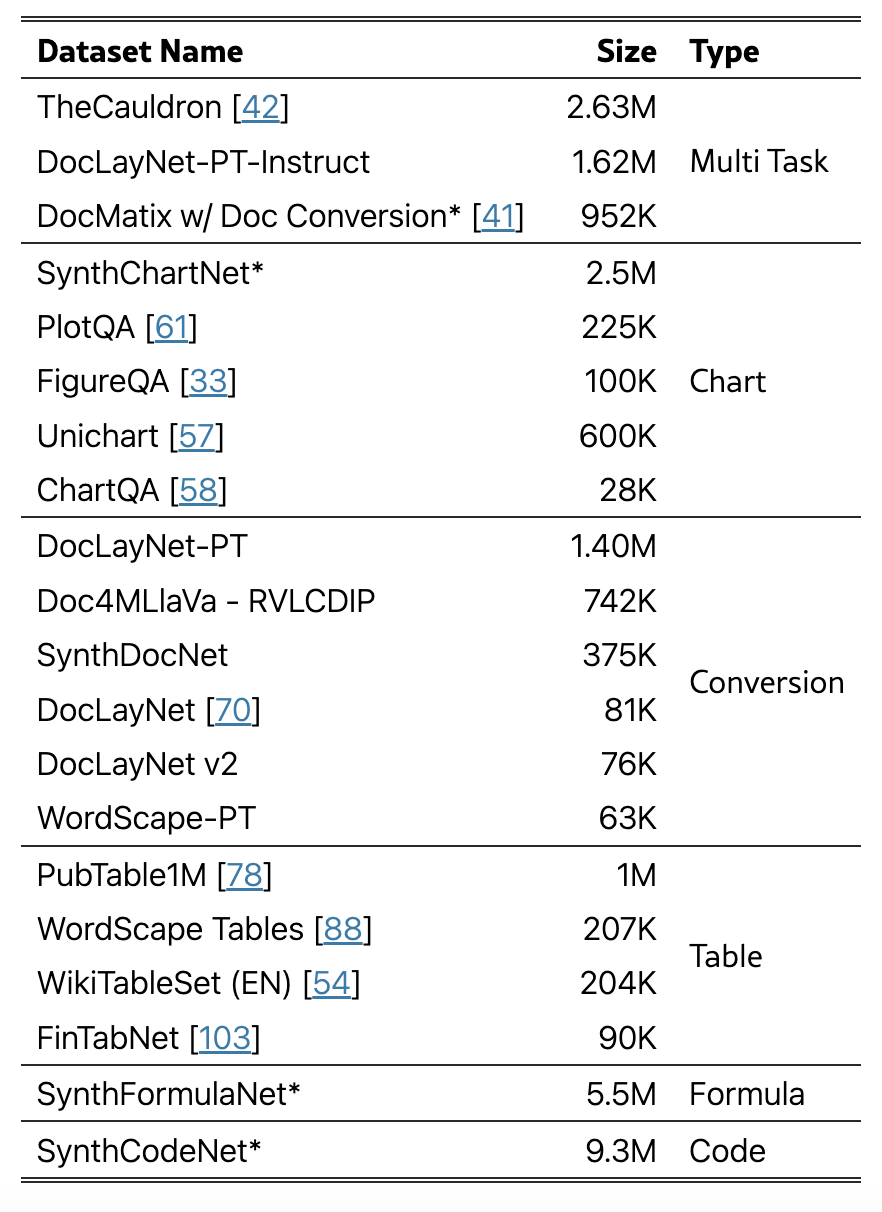Click the Size column header
Image resolution: width=882 pixels, height=1212 pixels.
click(626, 51)
